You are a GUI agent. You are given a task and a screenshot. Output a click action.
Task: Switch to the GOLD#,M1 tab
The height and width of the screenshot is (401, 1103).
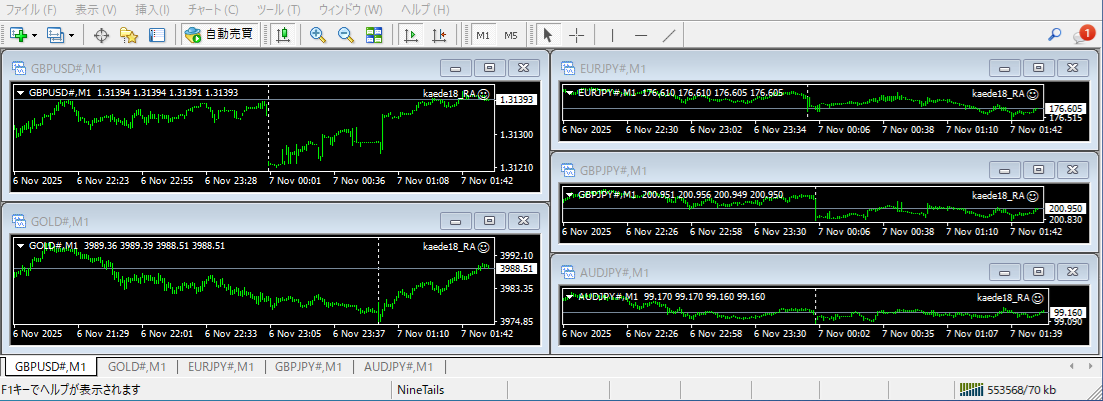click(139, 367)
